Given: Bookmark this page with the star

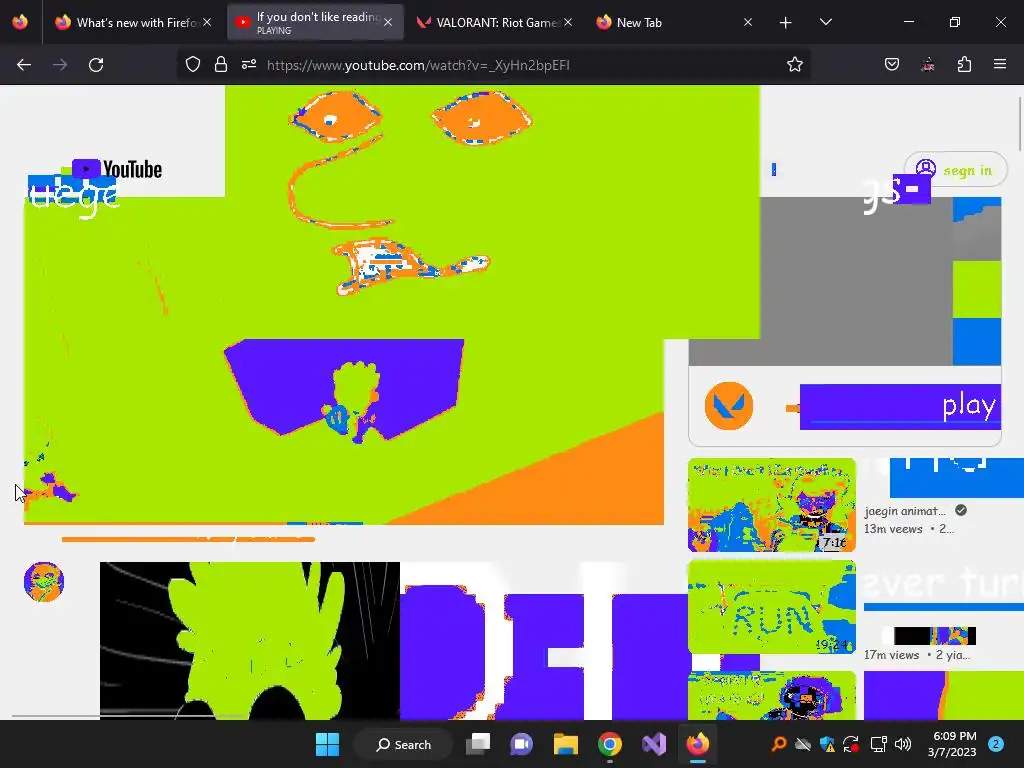Looking at the screenshot, I should [x=794, y=65].
